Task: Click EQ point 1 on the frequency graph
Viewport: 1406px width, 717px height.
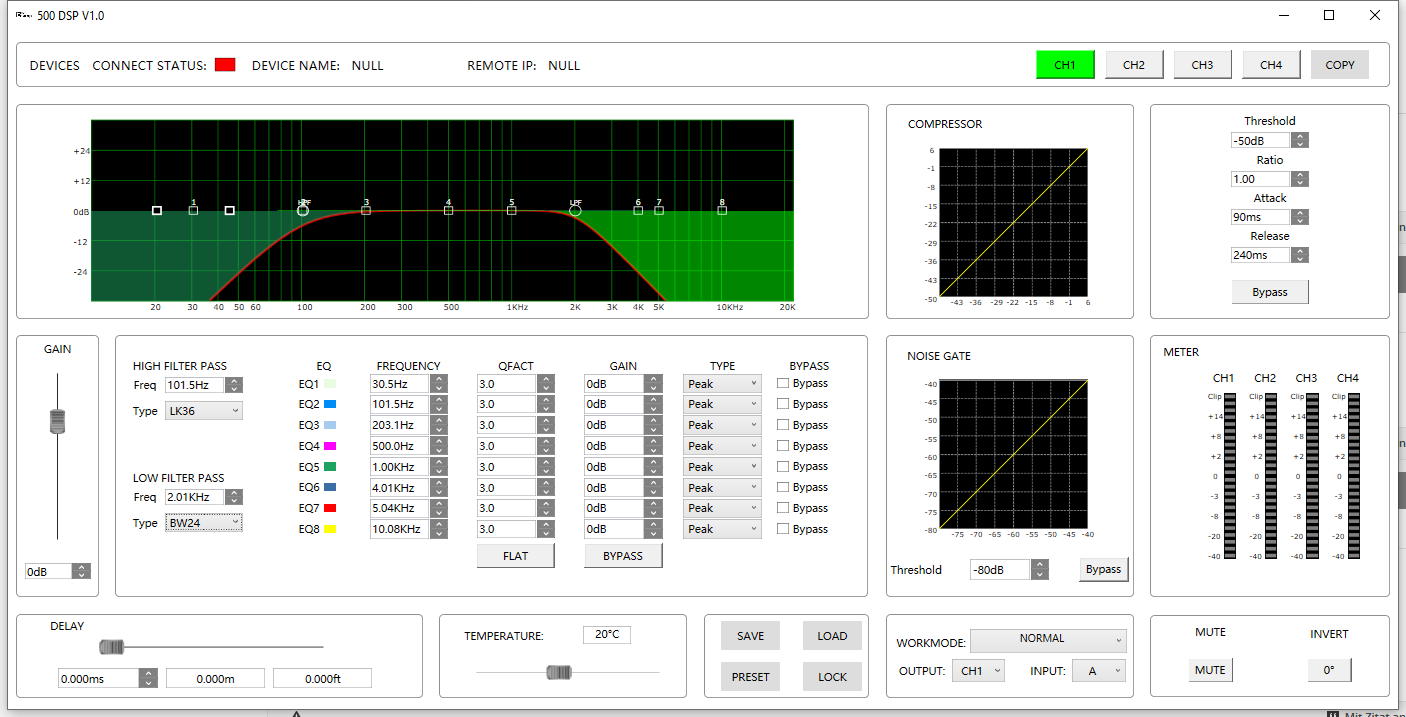Action: click(193, 210)
